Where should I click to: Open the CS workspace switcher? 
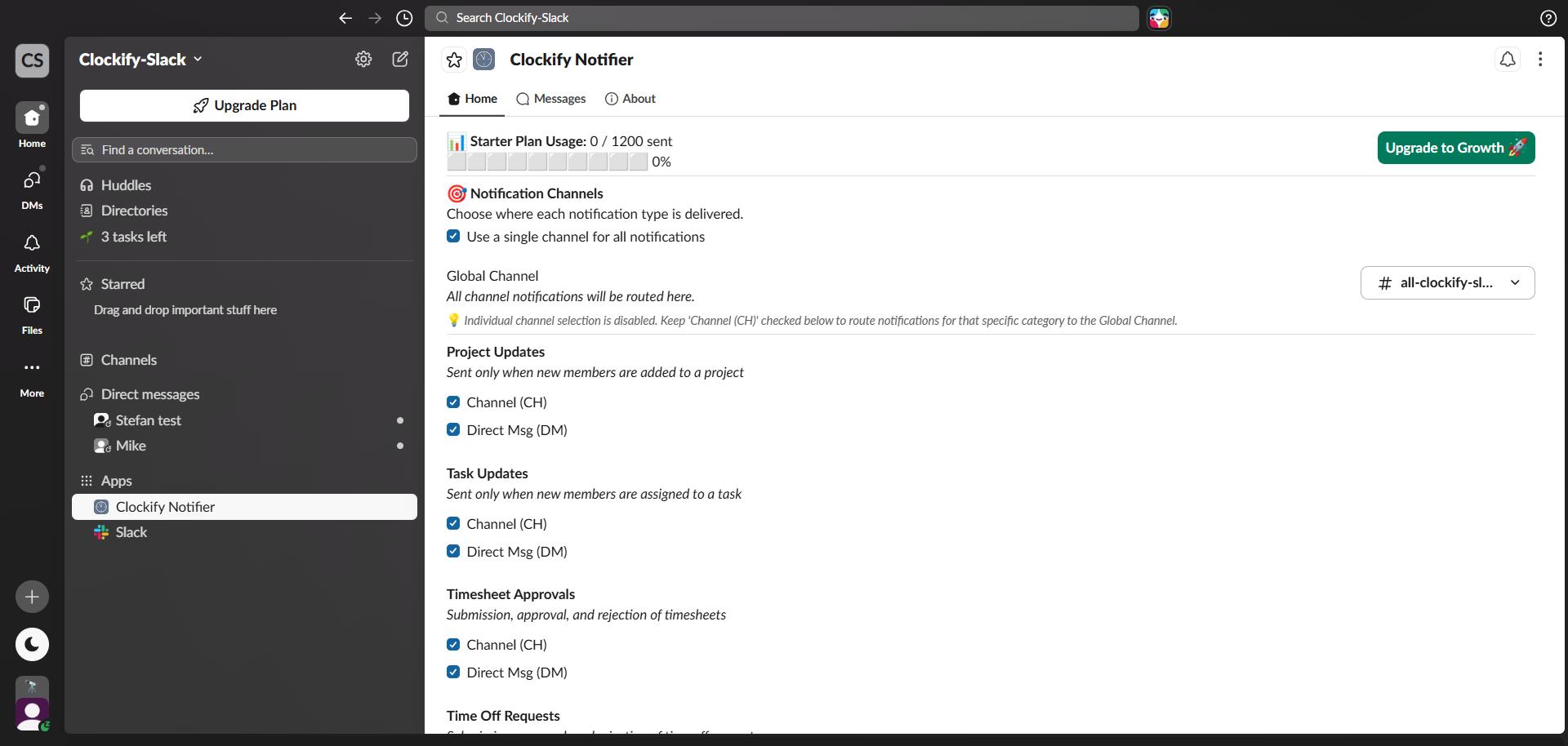[32, 60]
